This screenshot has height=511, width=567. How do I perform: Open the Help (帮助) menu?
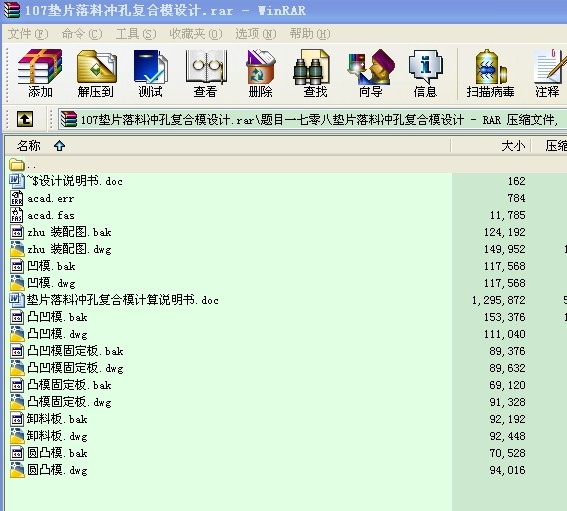coord(310,34)
